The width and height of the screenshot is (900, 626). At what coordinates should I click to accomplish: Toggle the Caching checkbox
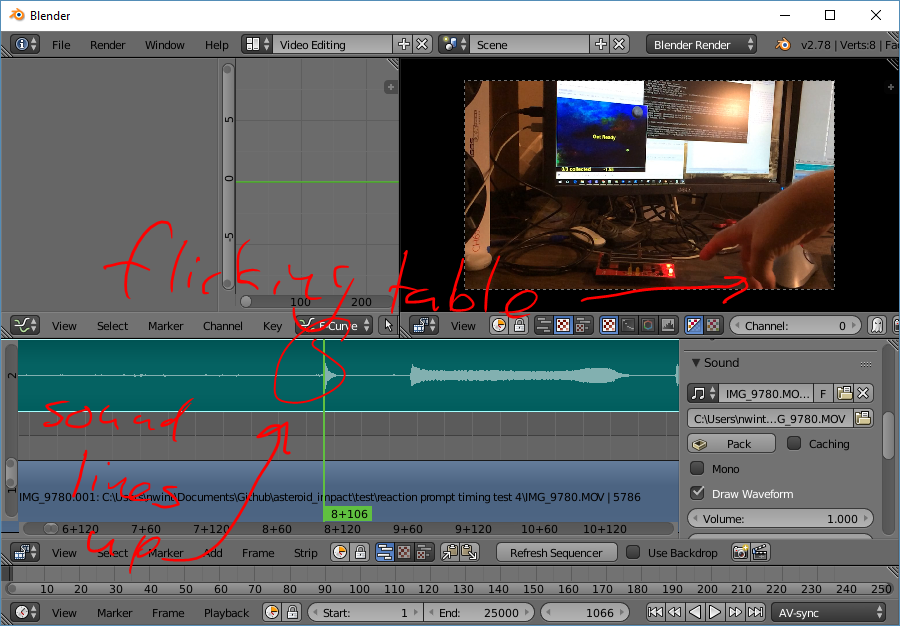[793, 443]
